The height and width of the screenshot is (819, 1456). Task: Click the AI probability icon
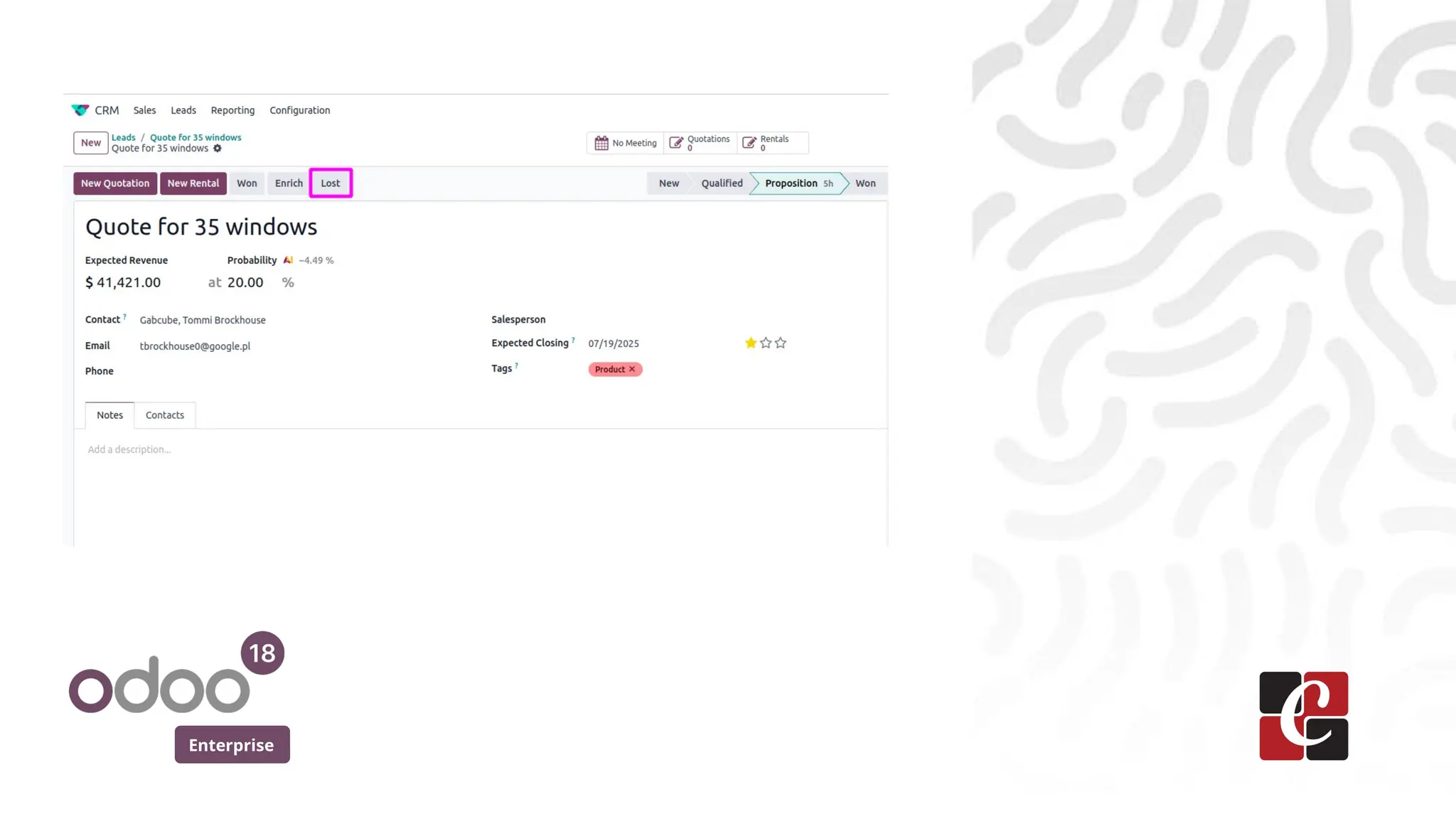[288, 260]
